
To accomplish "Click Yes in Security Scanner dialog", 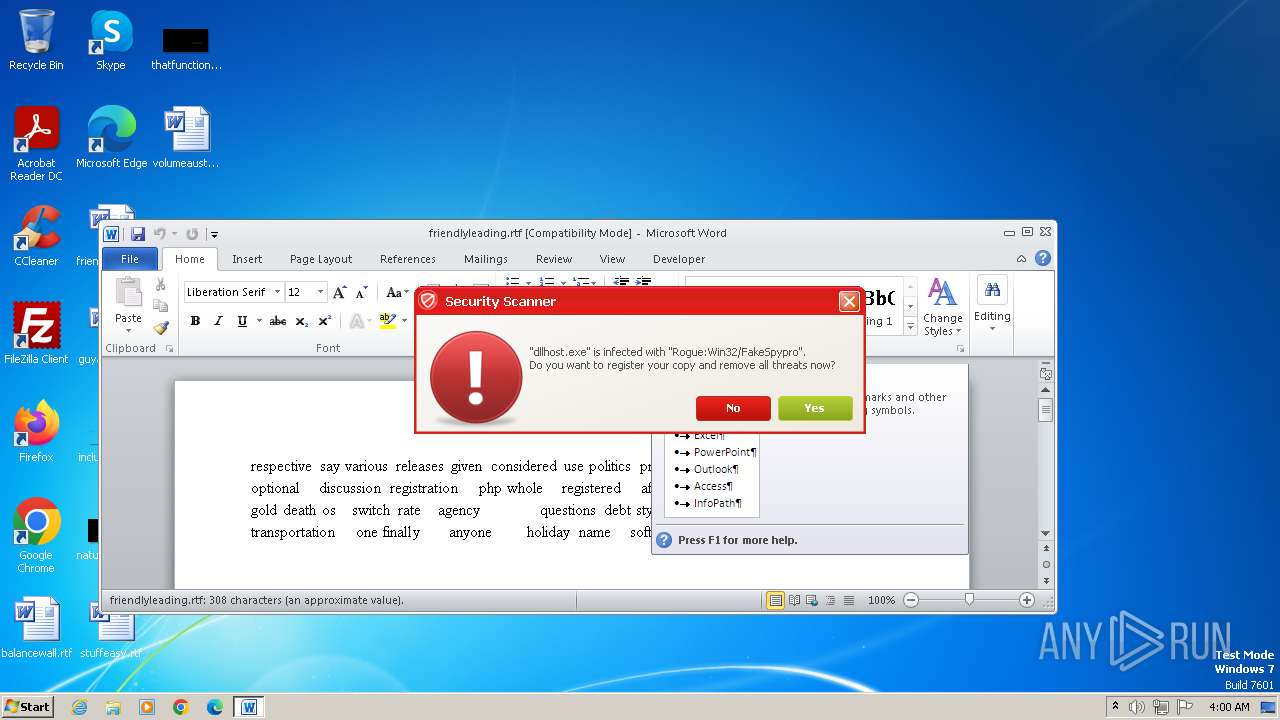I will point(815,408).
